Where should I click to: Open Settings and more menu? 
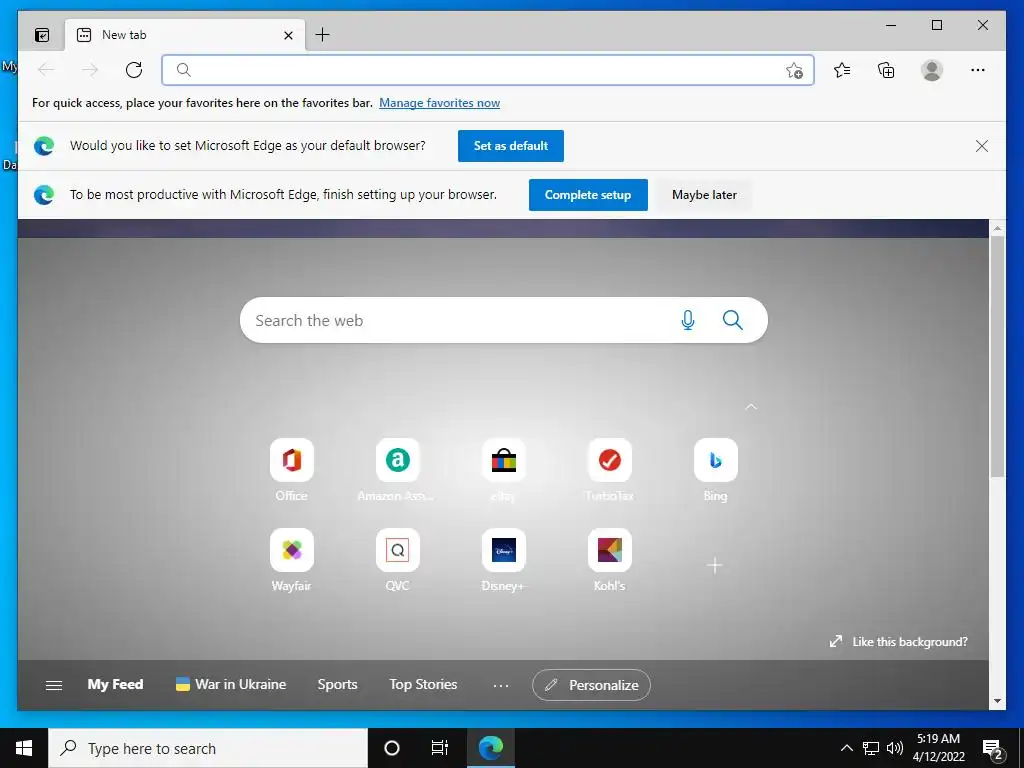978,70
